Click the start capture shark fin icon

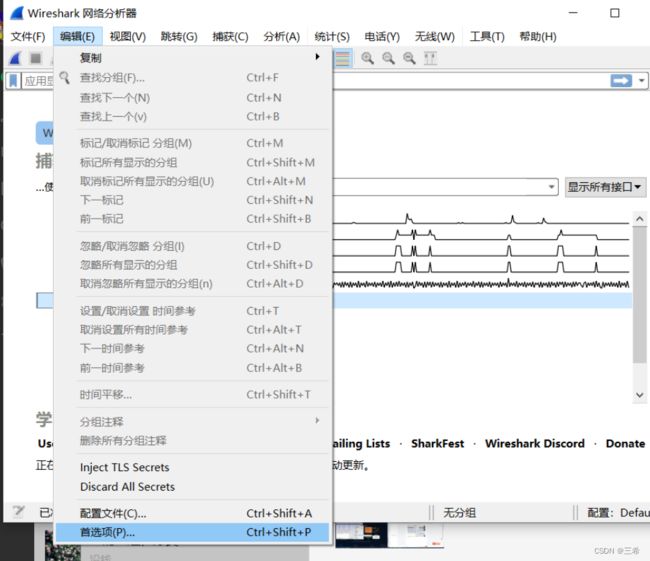(15, 58)
